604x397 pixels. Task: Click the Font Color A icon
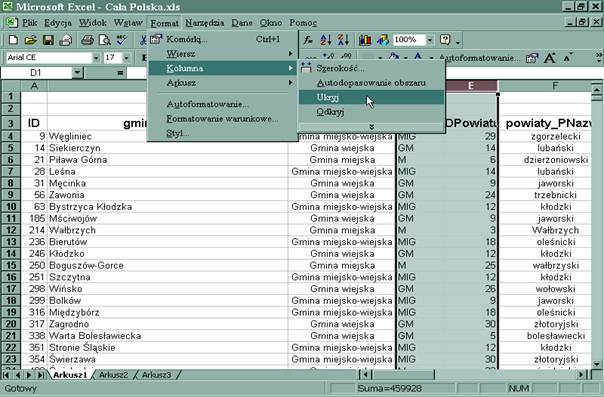click(418, 57)
